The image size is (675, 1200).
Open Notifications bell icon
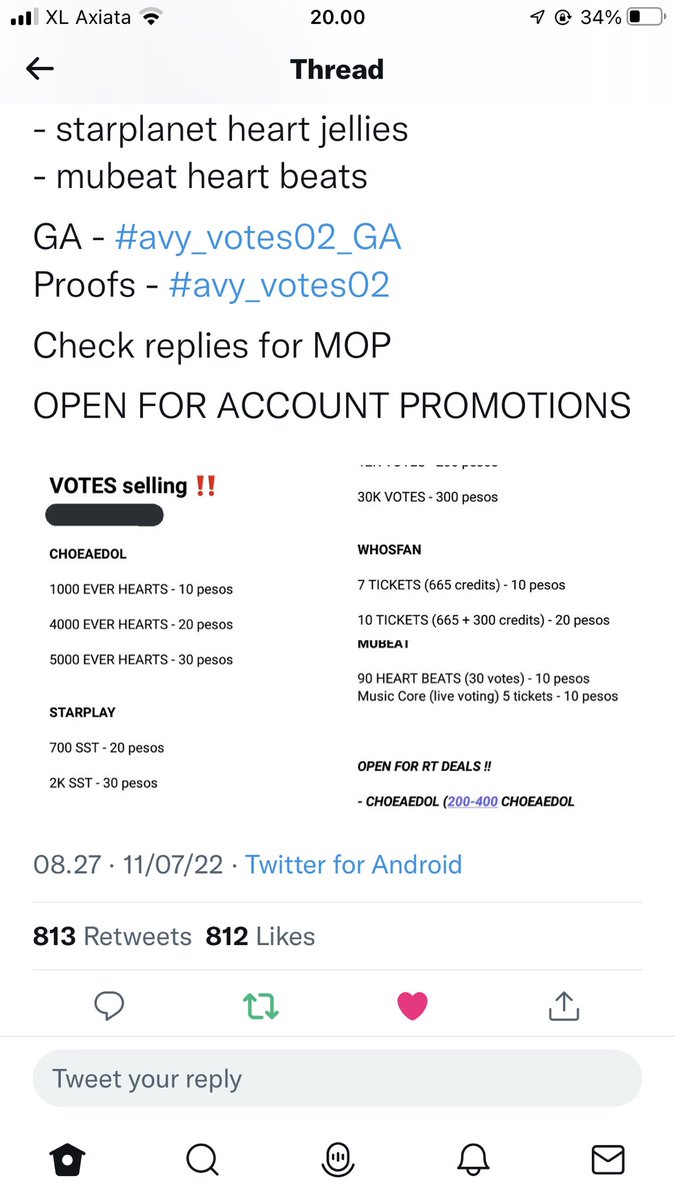pos(473,1159)
